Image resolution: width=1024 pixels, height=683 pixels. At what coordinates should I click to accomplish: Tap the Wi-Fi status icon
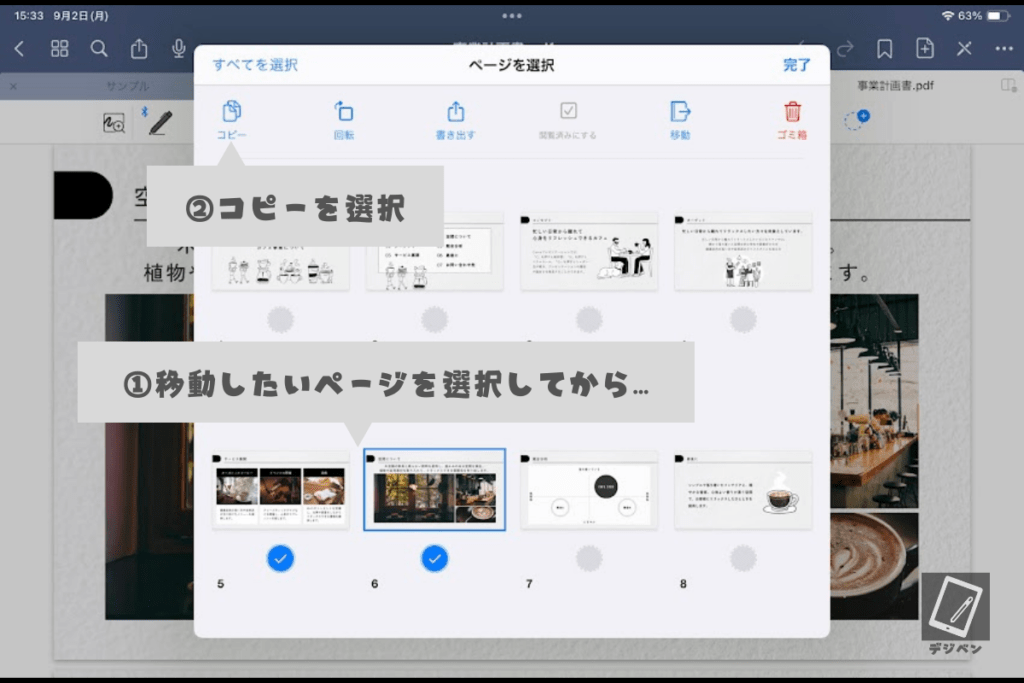[x=948, y=16]
